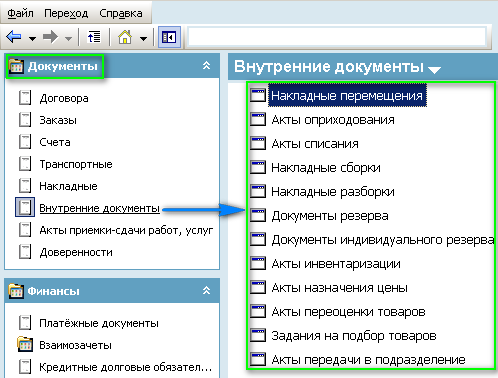The image size is (498, 378).
Task: Select Документы индивидуального резерва
Action: click(x=383, y=240)
